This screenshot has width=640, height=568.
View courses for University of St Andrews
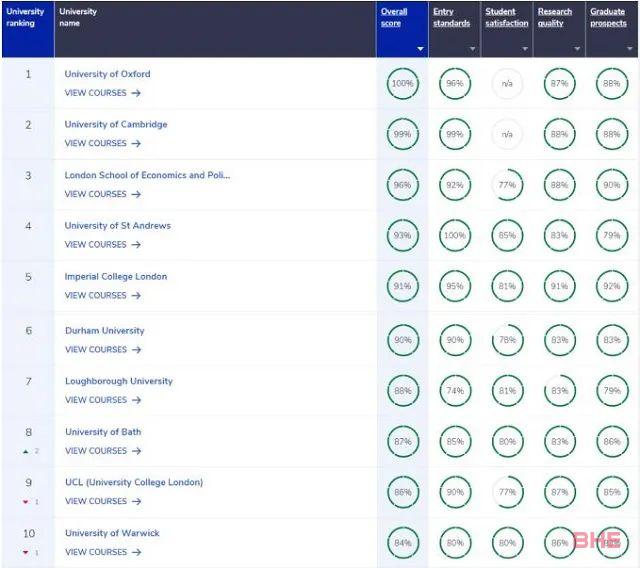(x=102, y=244)
